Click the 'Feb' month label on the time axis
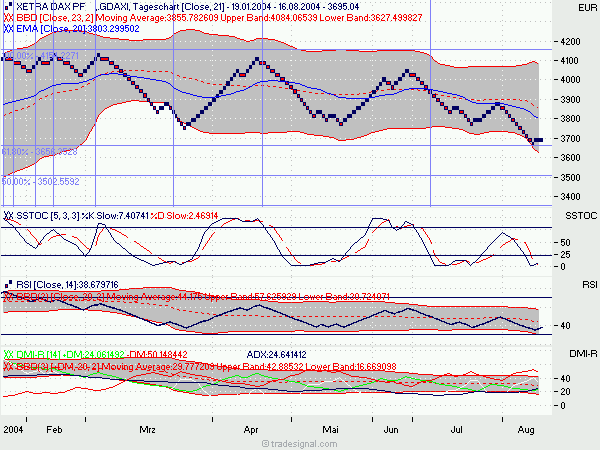 pyautogui.click(x=54, y=430)
